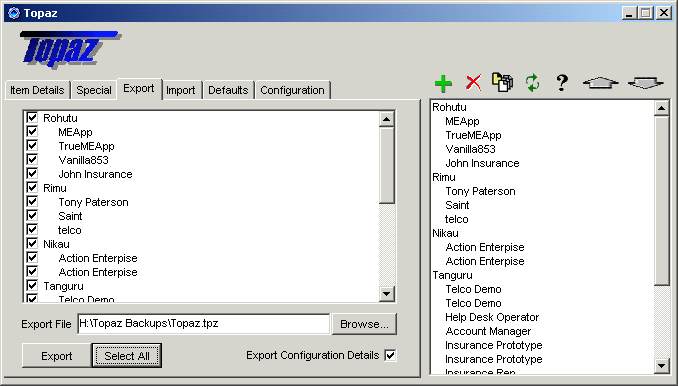678x386 pixels.
Task: Click the red X delete icon
Action: coord(473,82)
